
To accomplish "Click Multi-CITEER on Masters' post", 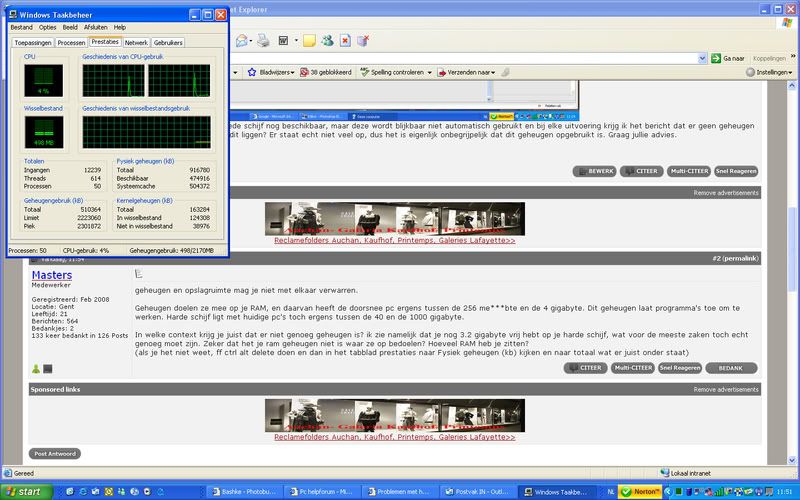I will pos(633,368).
